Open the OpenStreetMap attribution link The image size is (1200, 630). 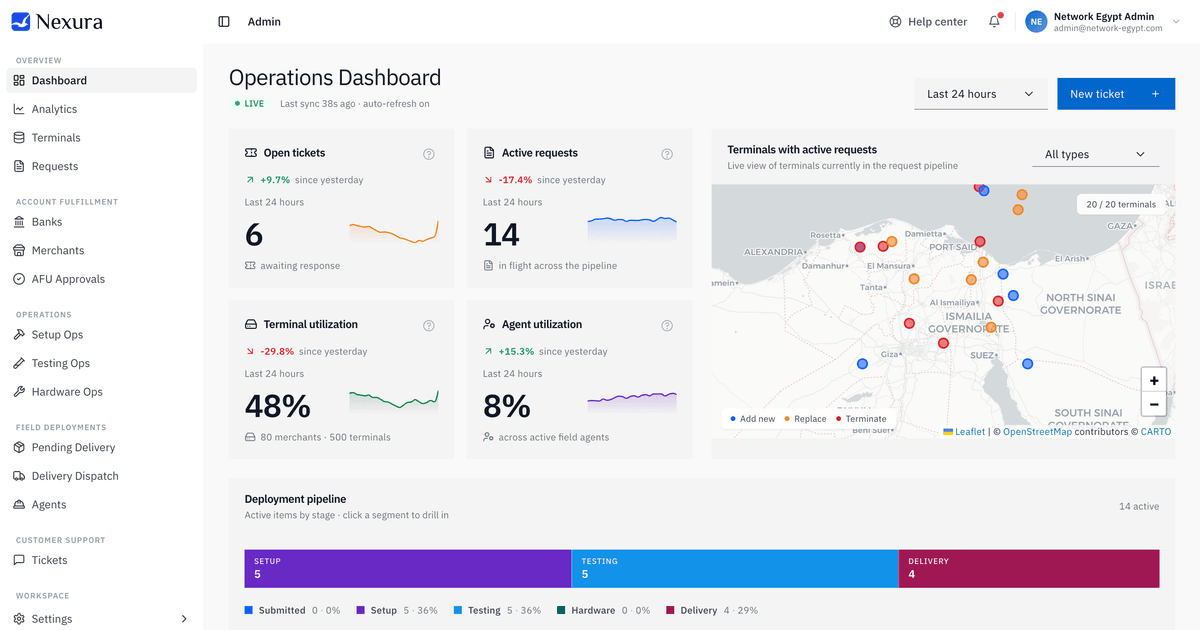[x=1037, y=432]
